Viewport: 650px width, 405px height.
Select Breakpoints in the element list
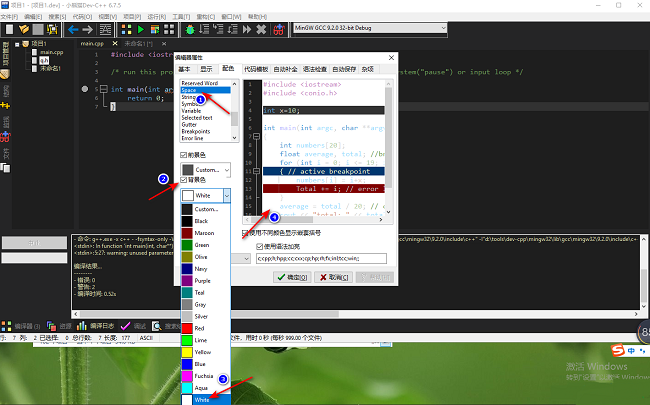(x=196, y=131)
